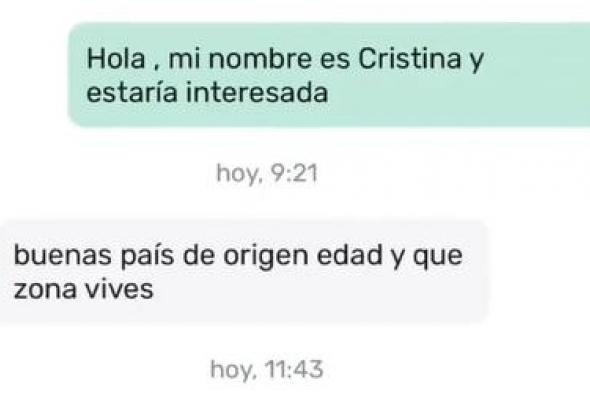590x393 pixels.
Task: Click the 'hoy, 11:43' timestamp
Action: pyautogui.click(x=267, y=369)
